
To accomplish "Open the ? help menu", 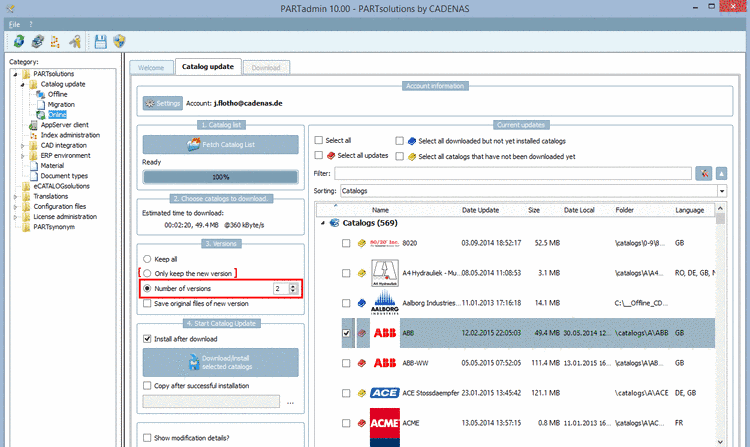I will pyautogui.click(x=31, y=24).
